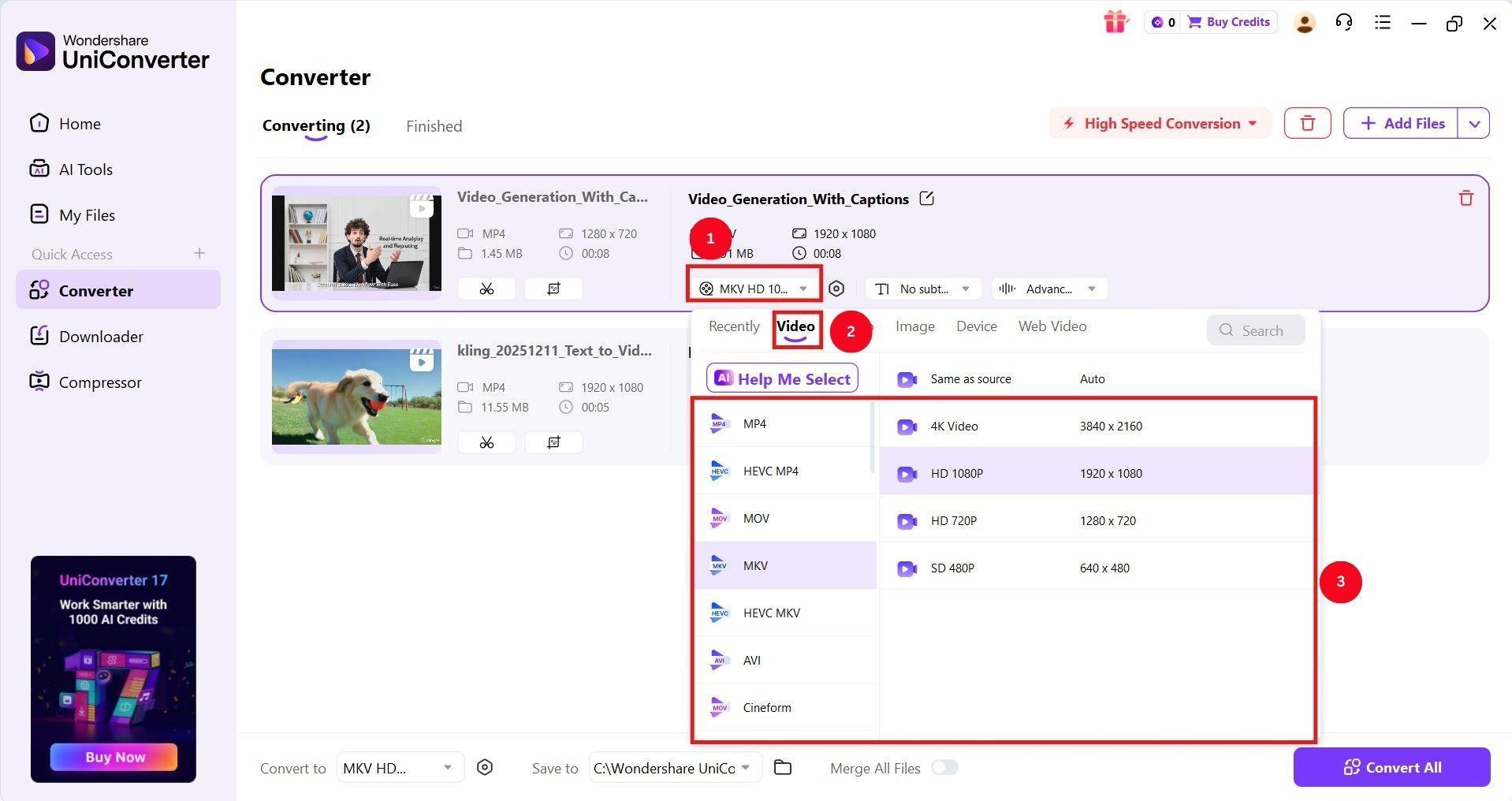This screenshot has width=1512, height=801.
Task: Open the user profile avatar
Action: click(1304, 22)
